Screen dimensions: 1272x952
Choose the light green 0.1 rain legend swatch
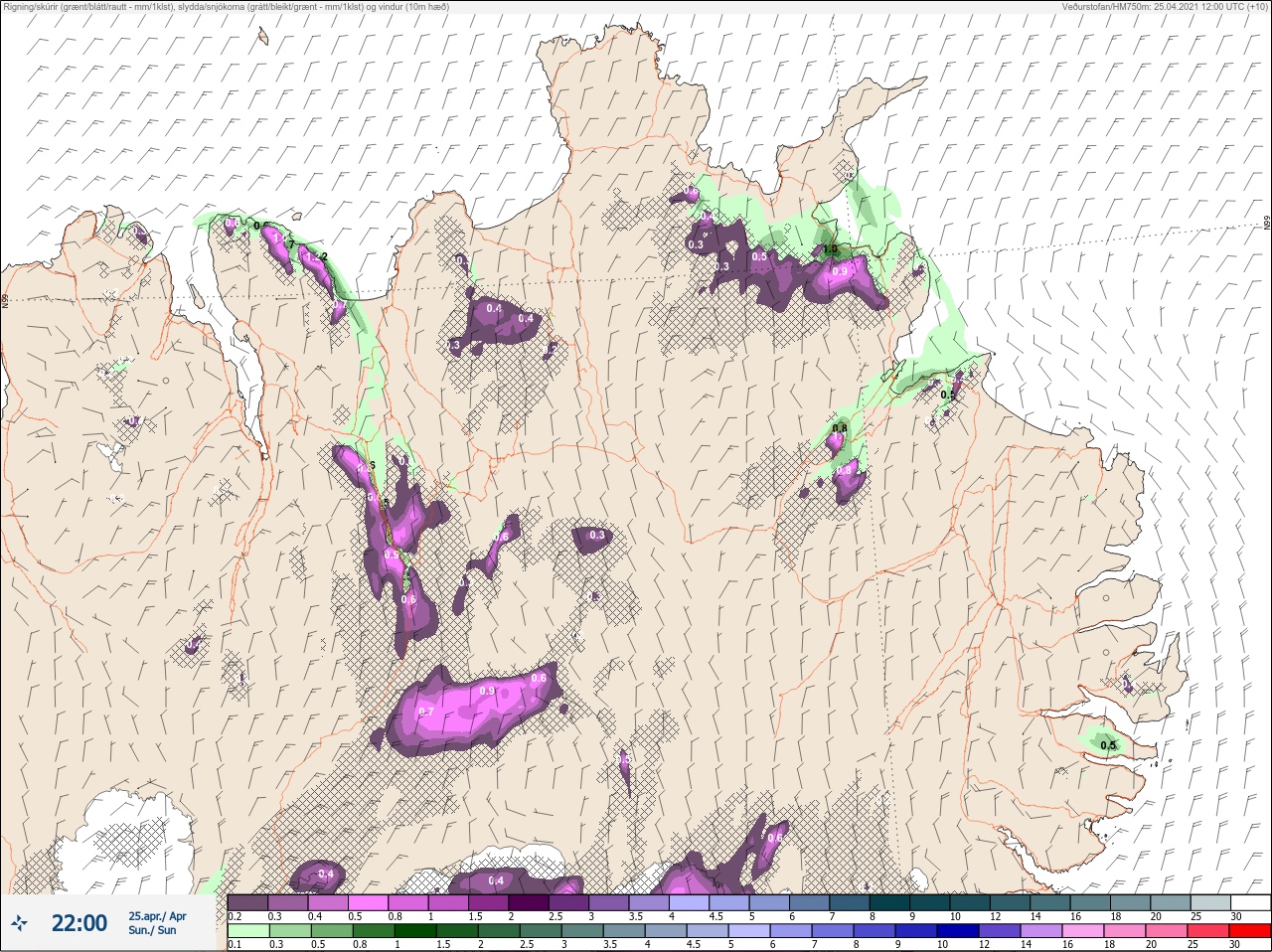(x=246, y=931)
